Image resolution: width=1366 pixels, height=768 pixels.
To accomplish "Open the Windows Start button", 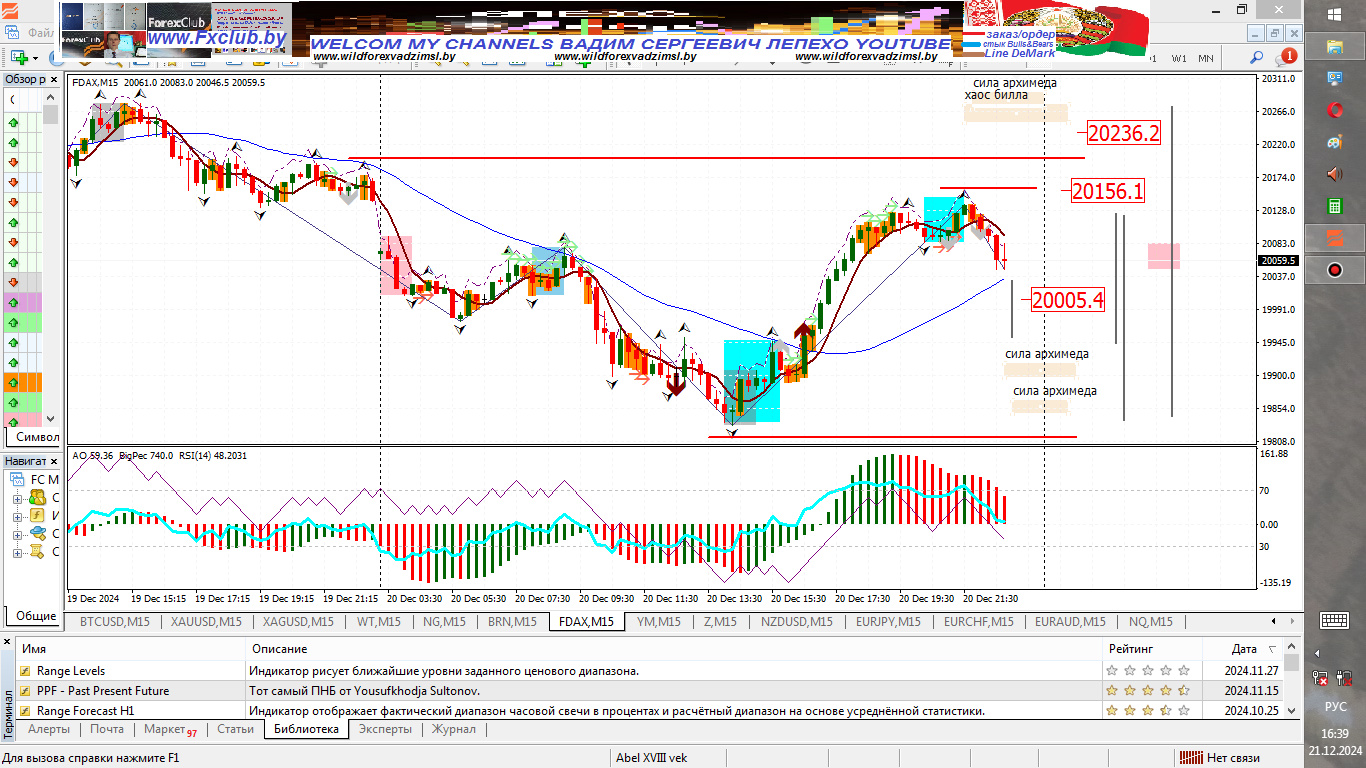I will 1335,14.
